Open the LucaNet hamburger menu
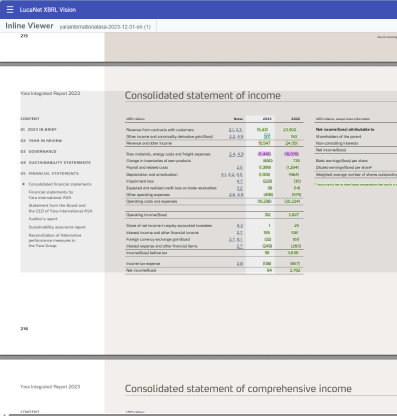The width and height of the screenshot is (397, 416). [10, 10]
